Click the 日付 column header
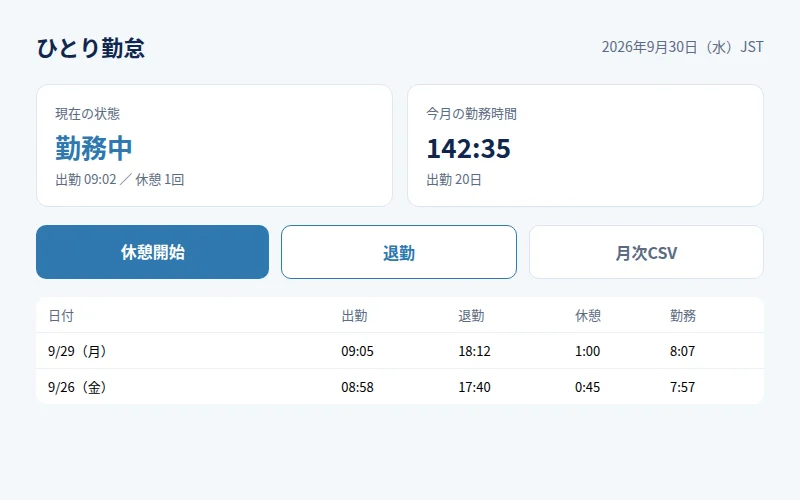Viewport: 800px width, 500px height. (61, 316)
